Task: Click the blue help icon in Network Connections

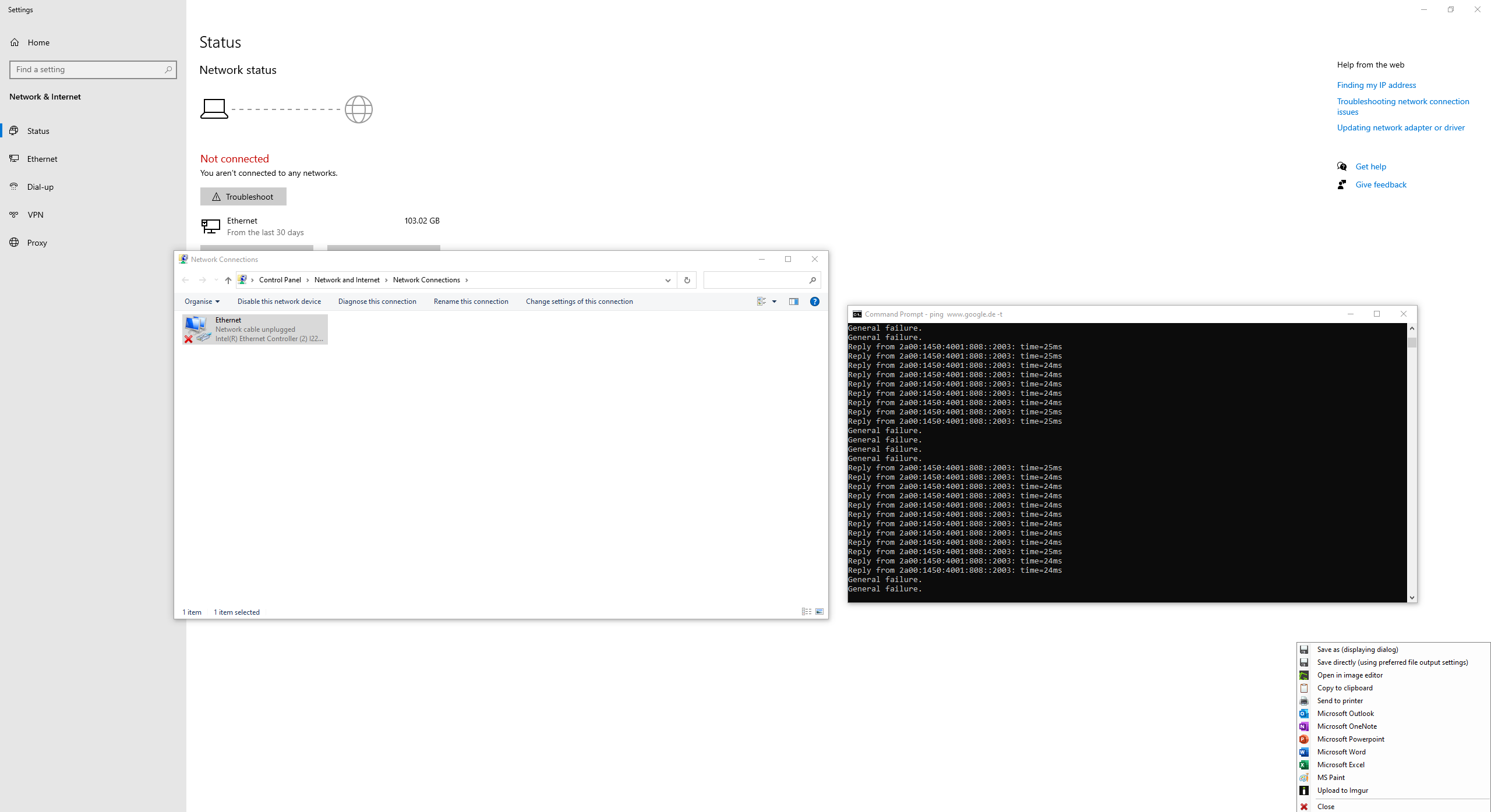Action: point(814,302)
